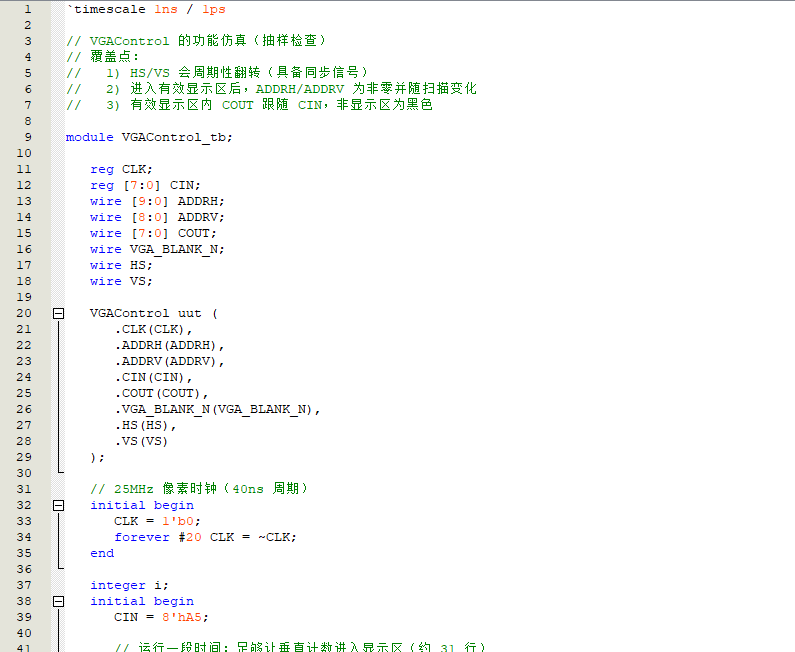This screenshot has height=652, width=795.
Task: Click the 'reg CLK;' declaration
Action: tap(121, 169)
